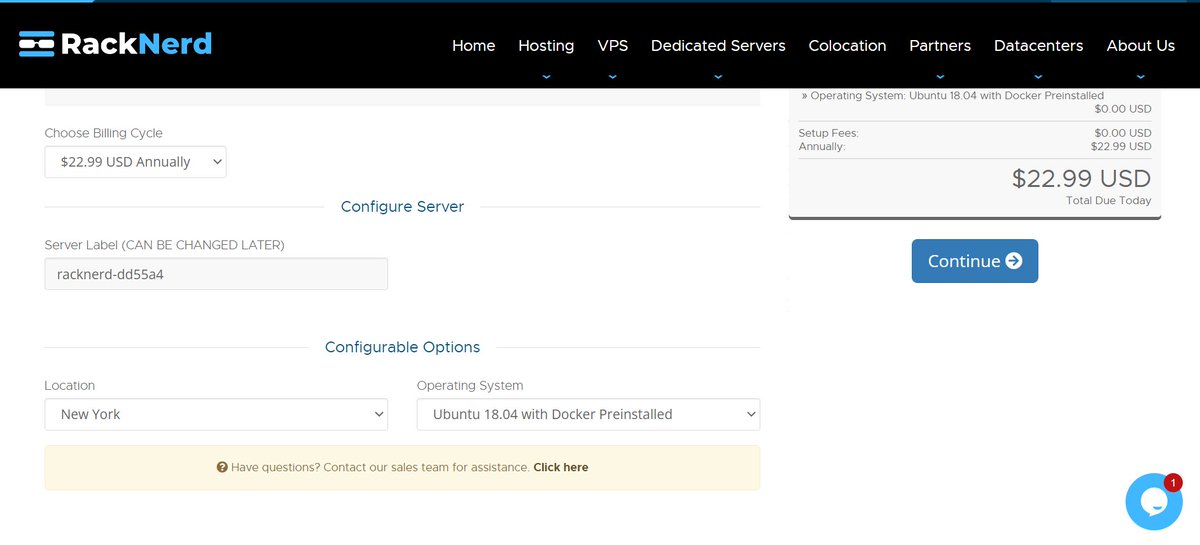The width and height of the screenshot is (1200, 545).
Task: Click the 'Total Due Today' caption
Action: pos(1108,201)
